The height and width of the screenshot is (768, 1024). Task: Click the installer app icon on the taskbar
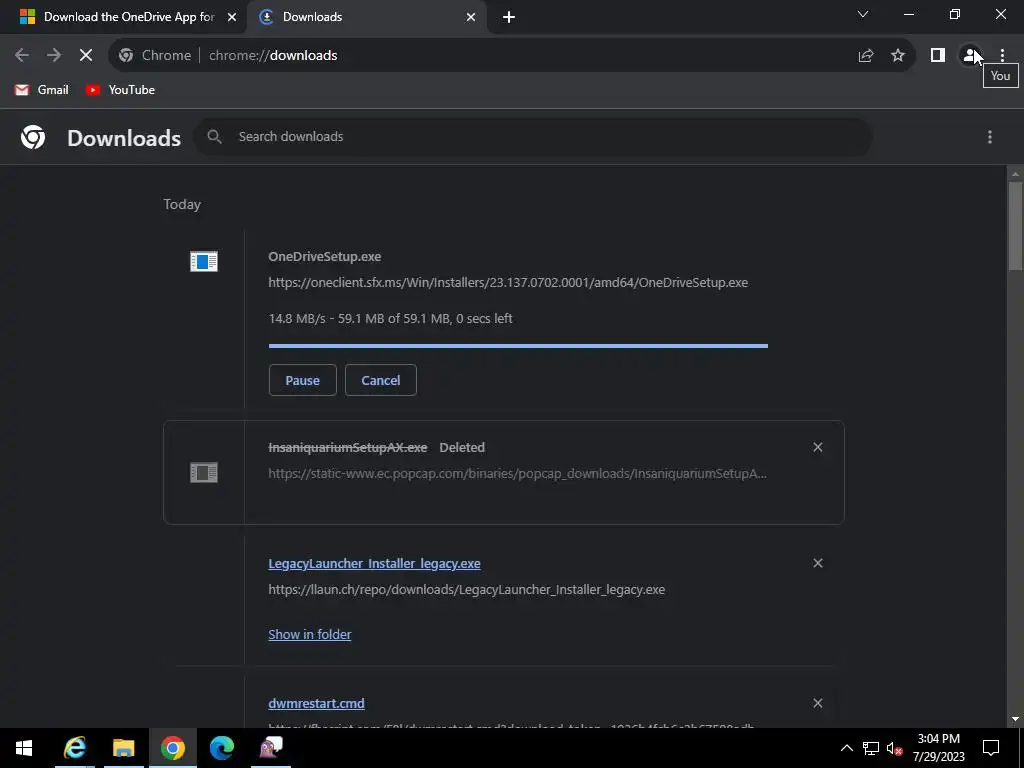[271, 748]
